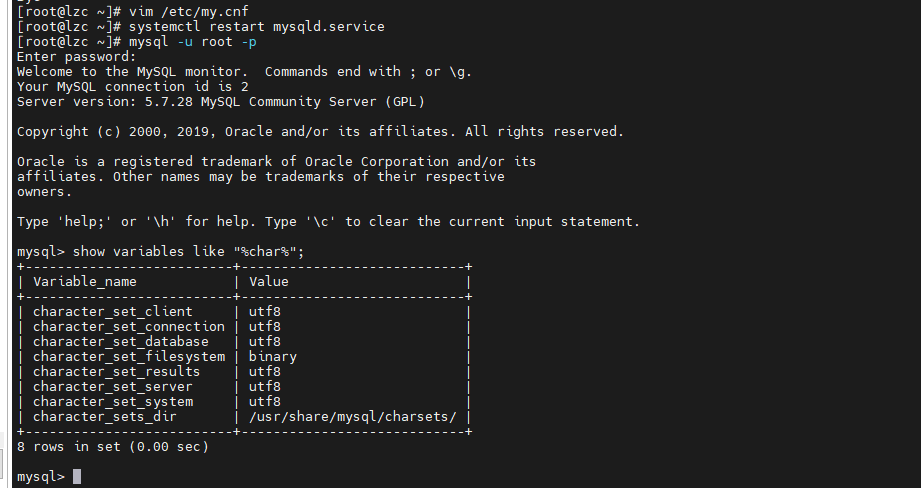
Task: Click the character_set_connection row name
Action: (129, 327)
